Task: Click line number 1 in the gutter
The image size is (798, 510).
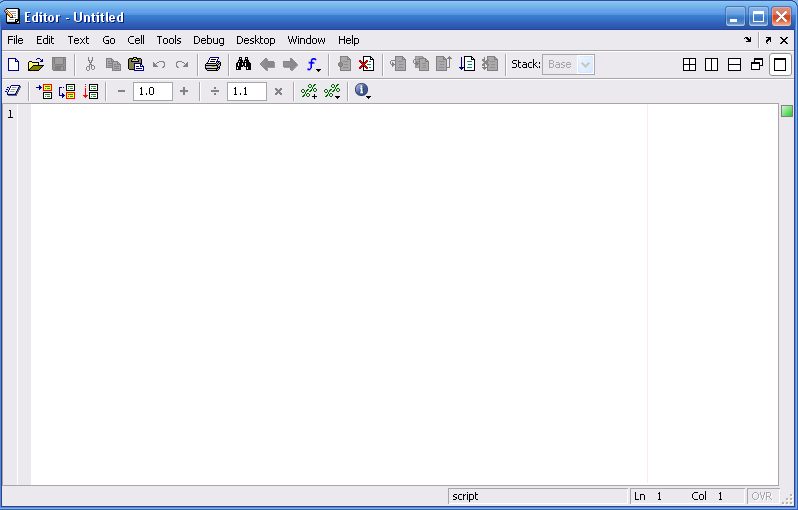Action: coord(10,114)
